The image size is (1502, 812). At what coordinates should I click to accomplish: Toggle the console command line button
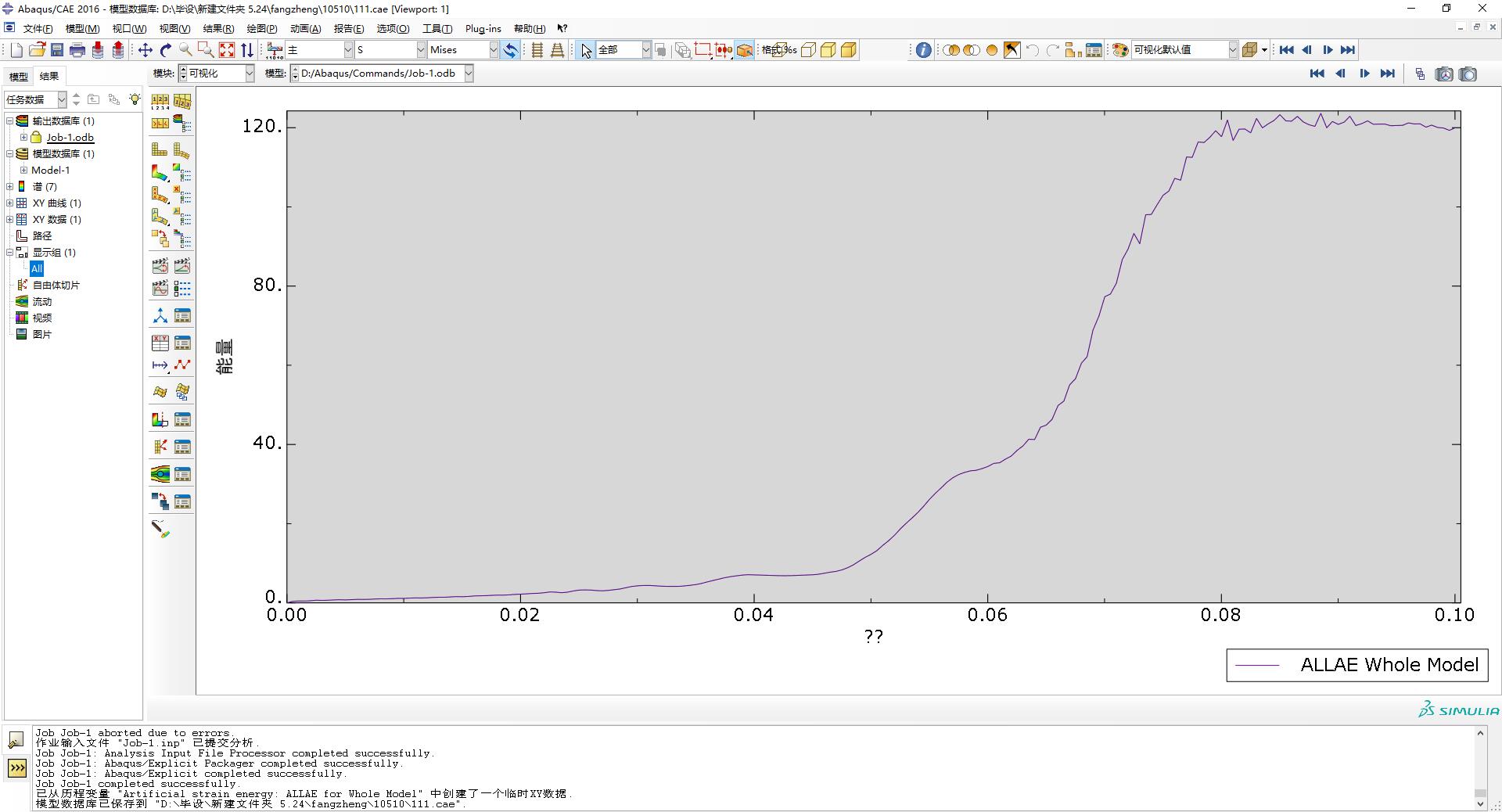click(16, 768)
